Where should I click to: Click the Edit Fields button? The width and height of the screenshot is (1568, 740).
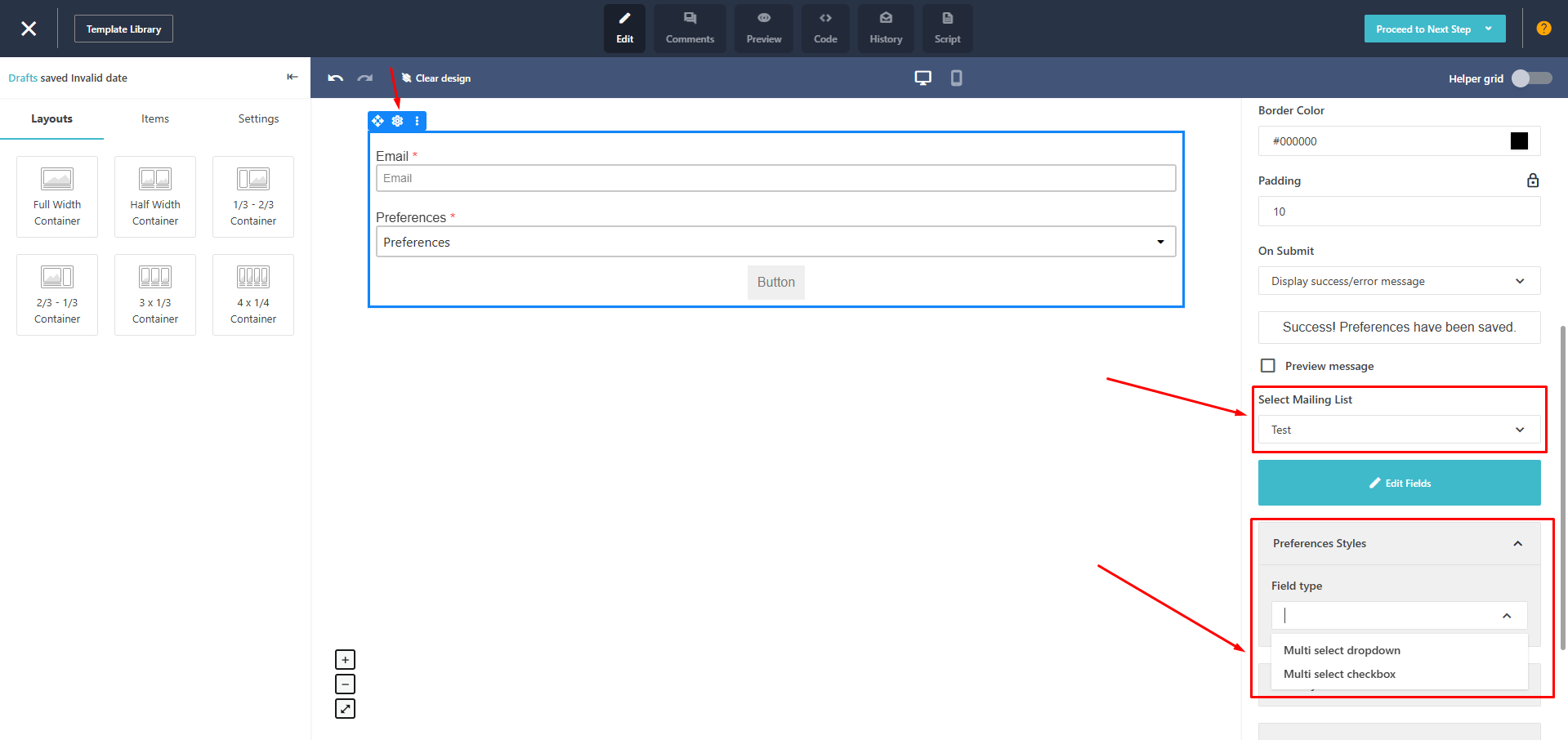tap(1399, 483)
